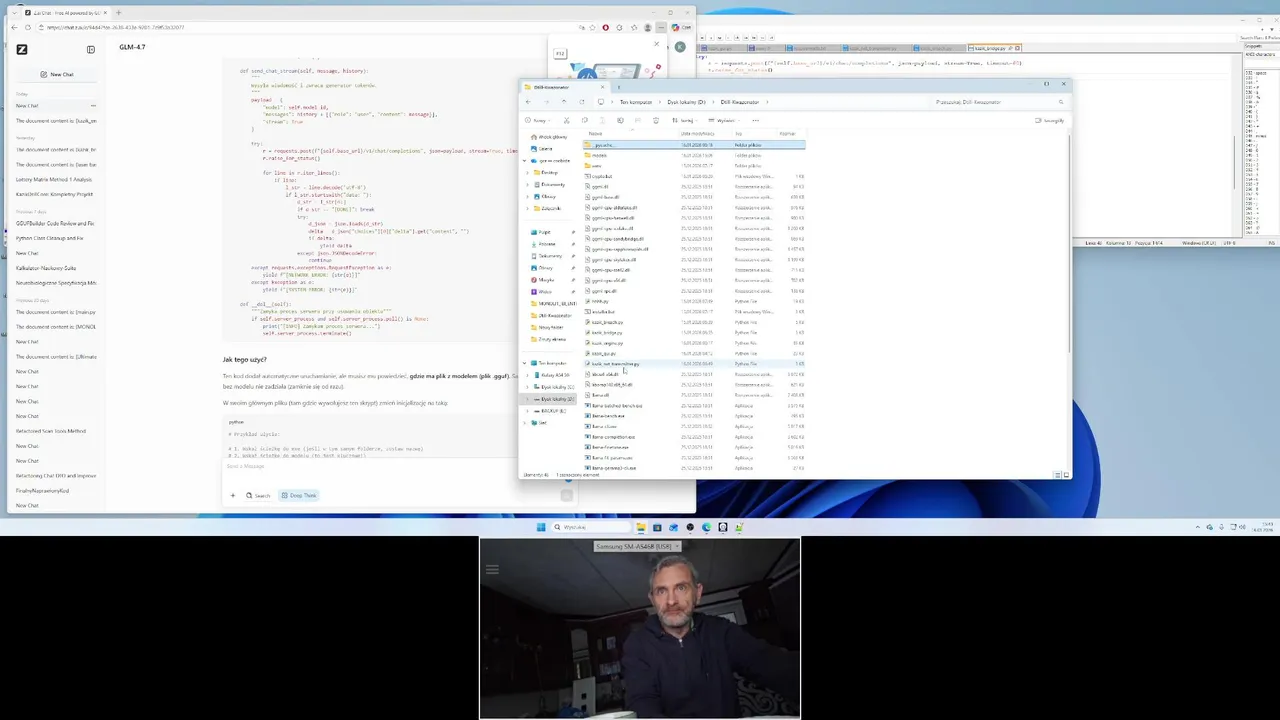Sort by Data modyfikacji column header
1280x720 pixels.
click(697, 133)
